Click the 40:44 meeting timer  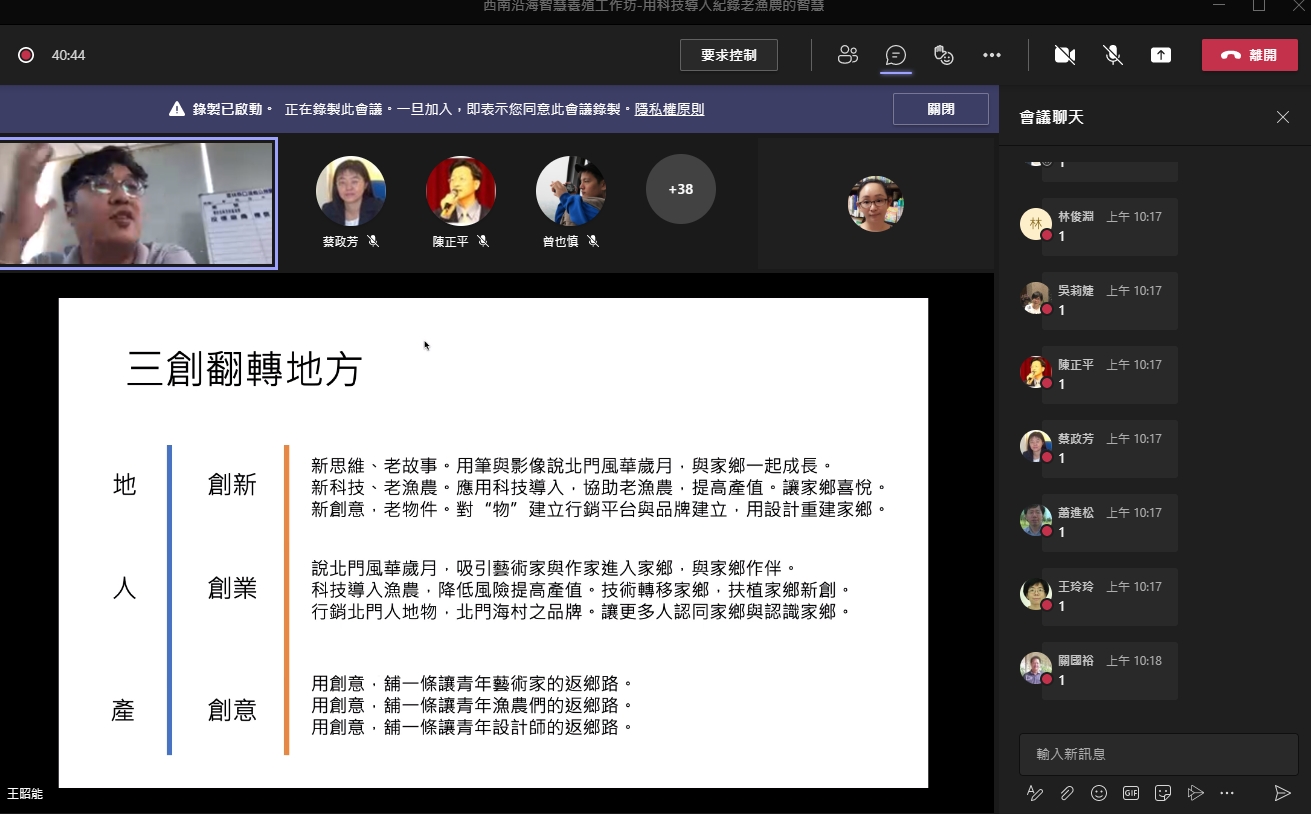click(x=69, y=55)
